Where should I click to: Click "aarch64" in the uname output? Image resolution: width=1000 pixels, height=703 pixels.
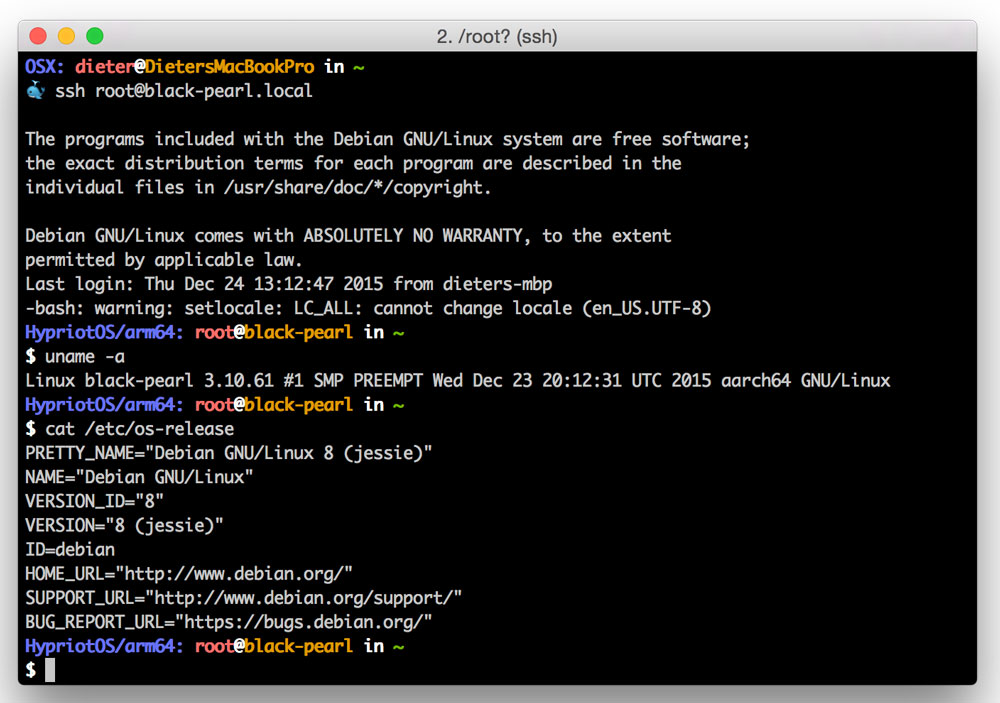[x=766, y=380]
